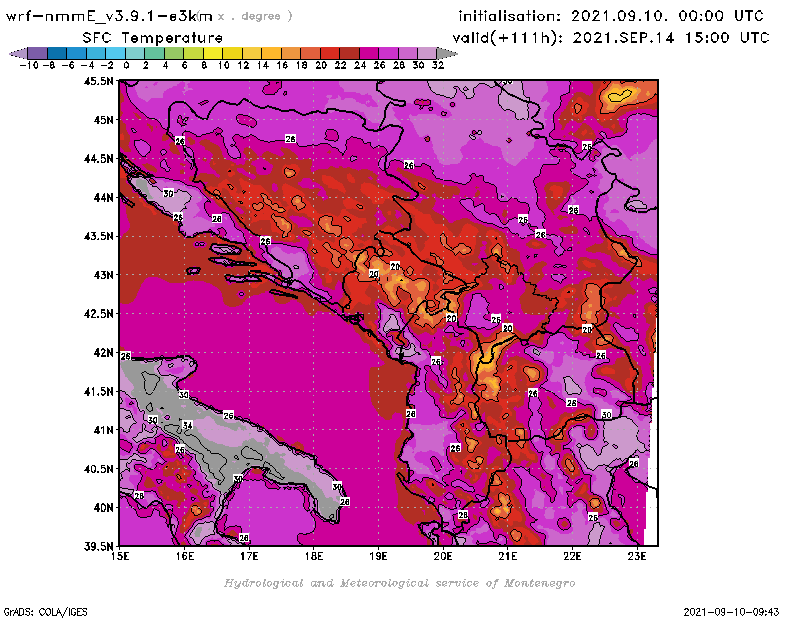
Task: Pick the legend swatch between 18 and 20
Action: point(310,53)
